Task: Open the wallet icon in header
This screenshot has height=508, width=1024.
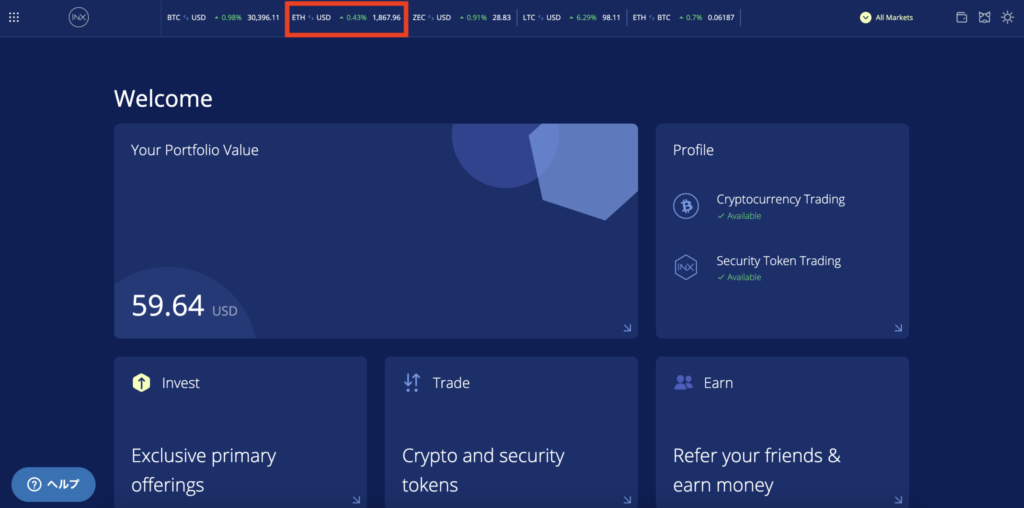Action: (x=962, y=17)
